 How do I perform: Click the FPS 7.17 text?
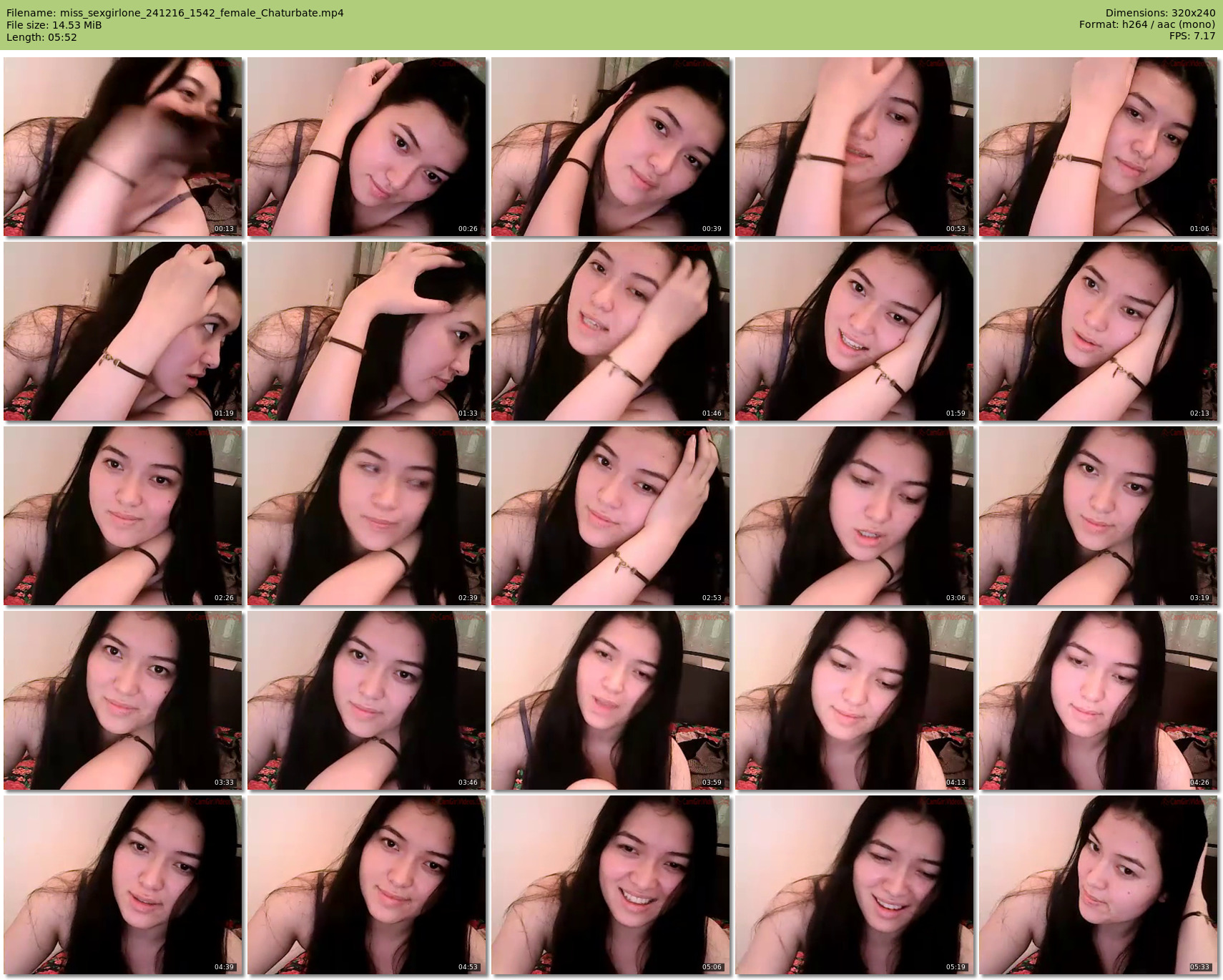tap(1192, 36)
